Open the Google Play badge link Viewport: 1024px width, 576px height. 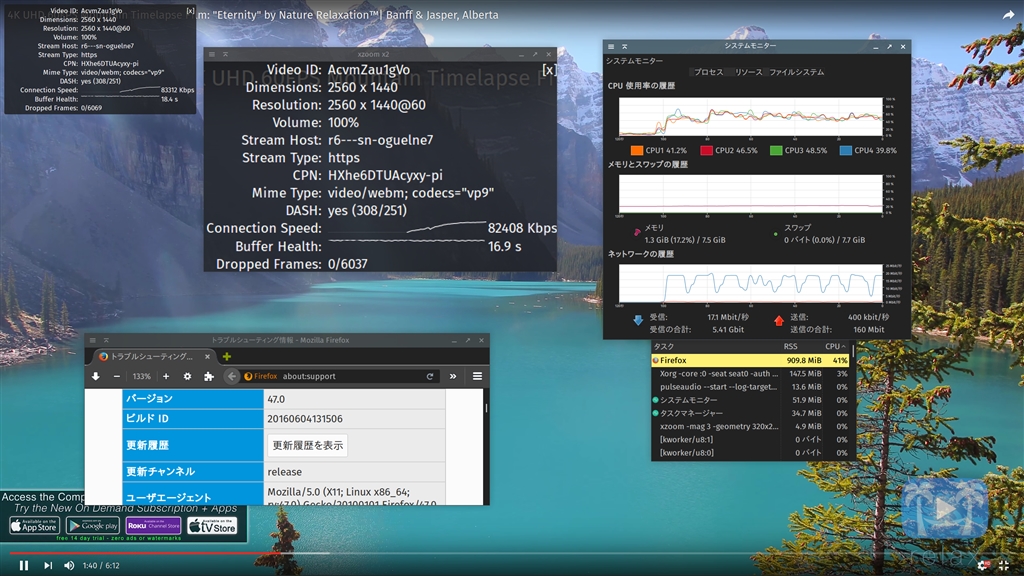(x=93, y=526)
